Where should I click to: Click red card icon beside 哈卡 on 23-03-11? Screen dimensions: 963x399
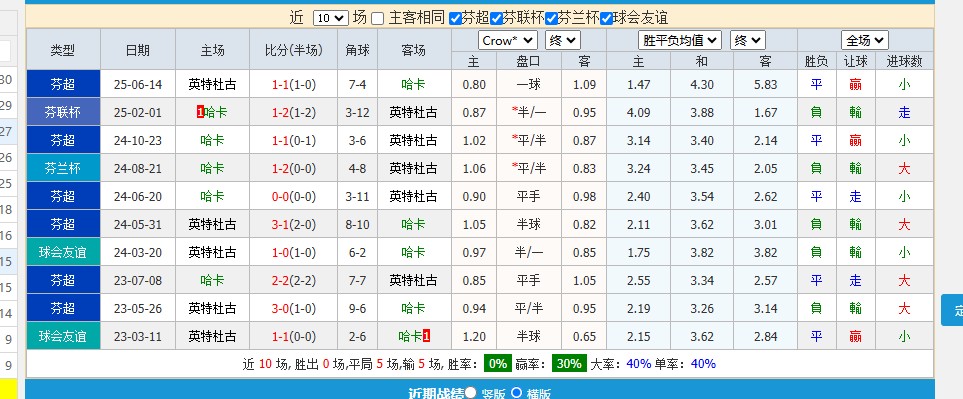pos(426,336)
